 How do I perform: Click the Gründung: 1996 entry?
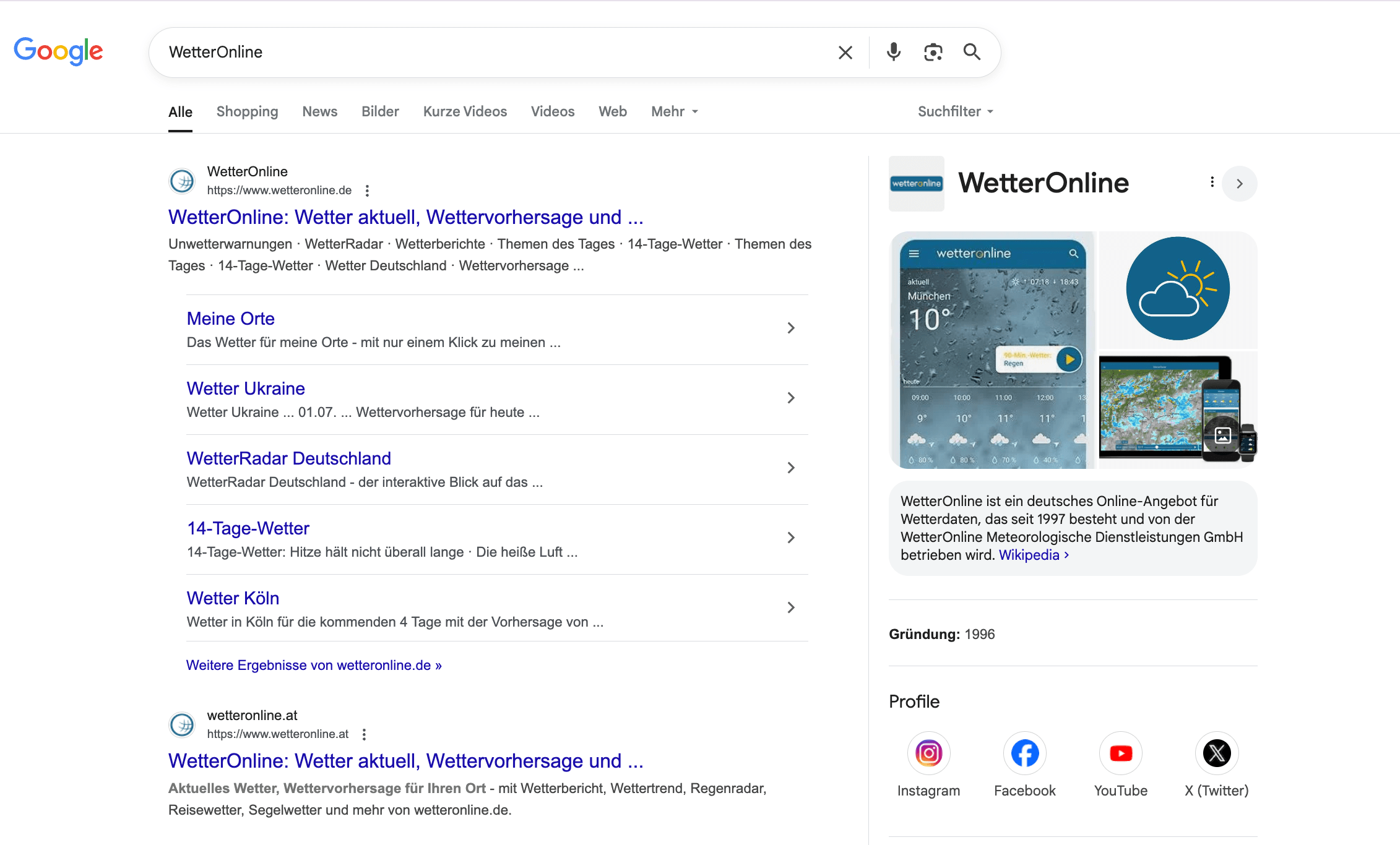point(942,634)
